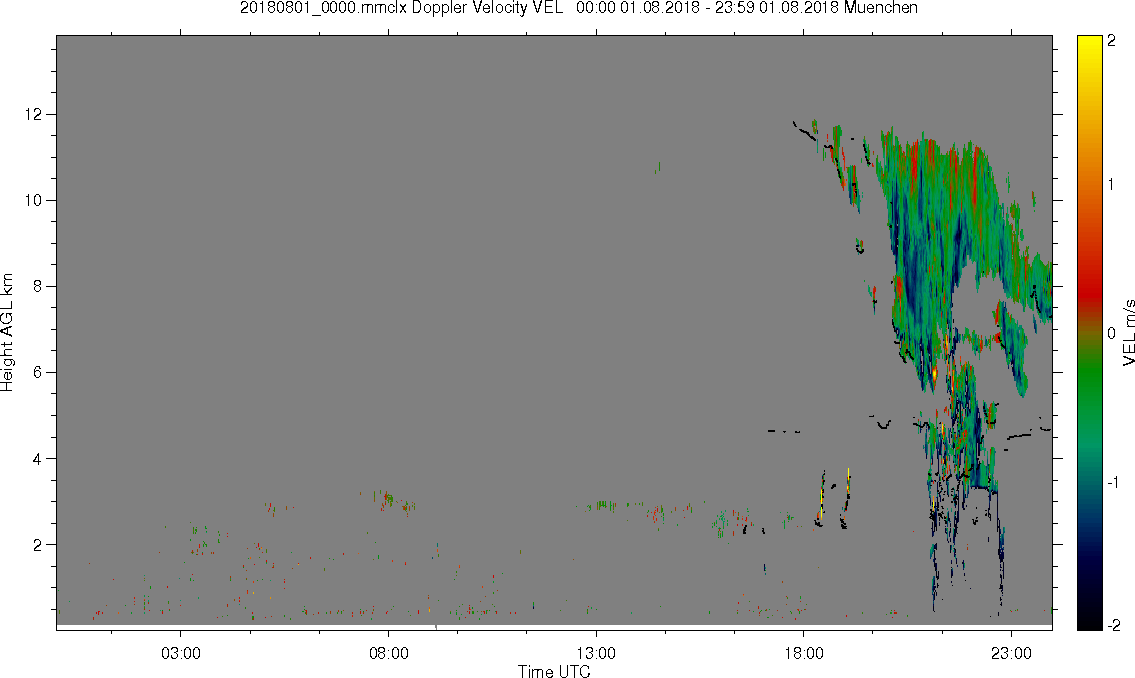Click the 6 km height tick label
Viewport: 1135px width, 678px height.
point(38,373)
